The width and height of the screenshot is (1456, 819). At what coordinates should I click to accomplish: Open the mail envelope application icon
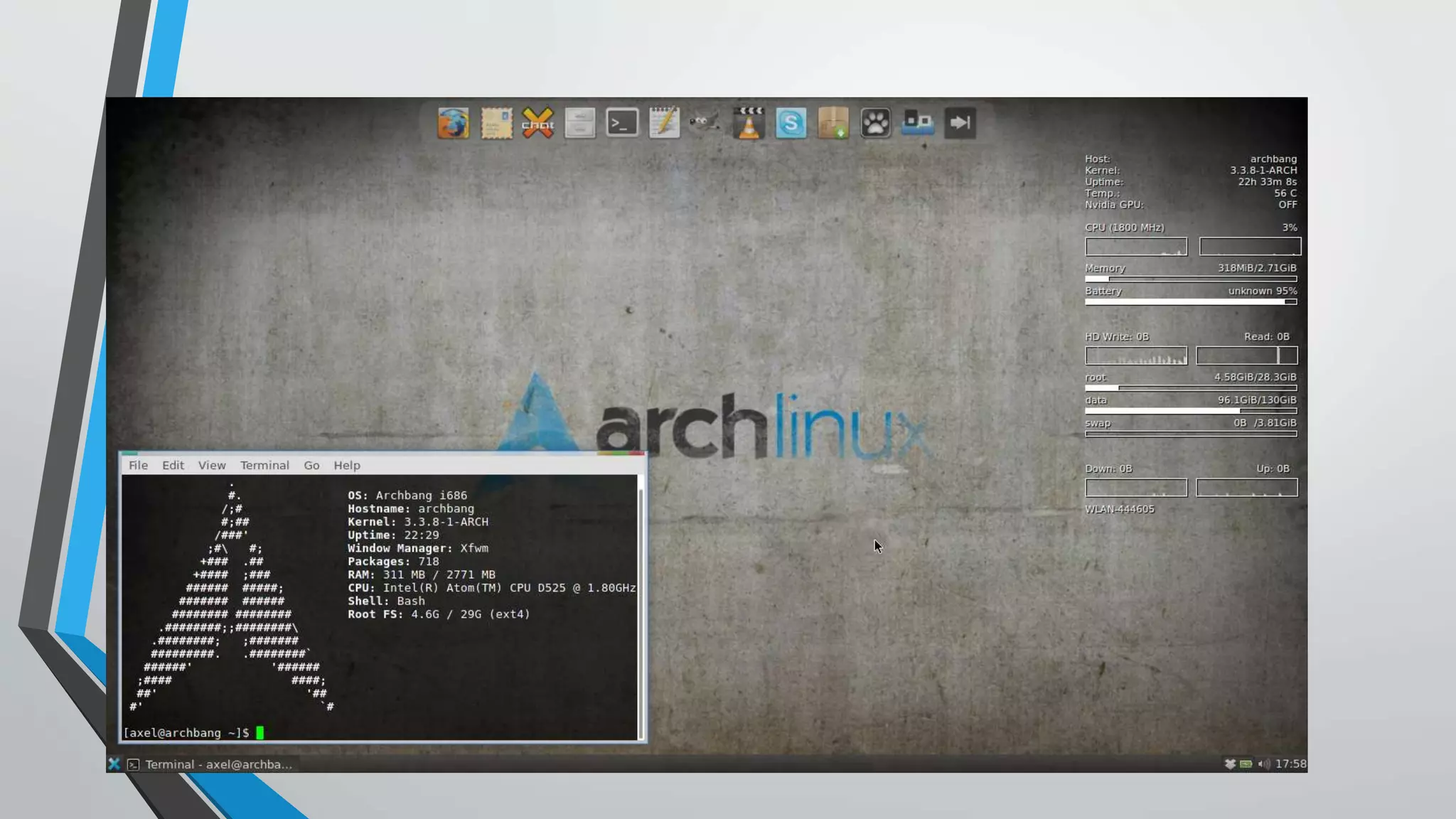point(496,123)
